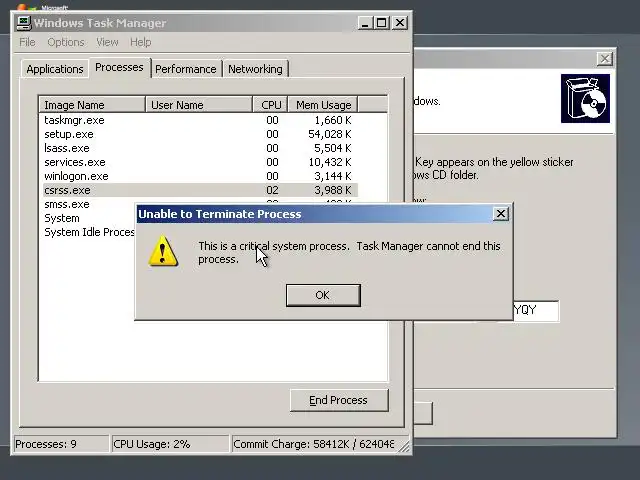Select the lsass.exe process row
The image size is (640, 480).
(200, 148)
